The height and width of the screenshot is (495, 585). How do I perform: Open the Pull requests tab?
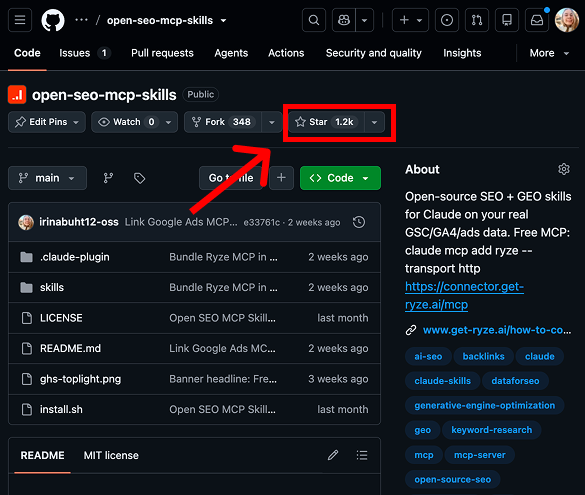click(x=162, y=53)
